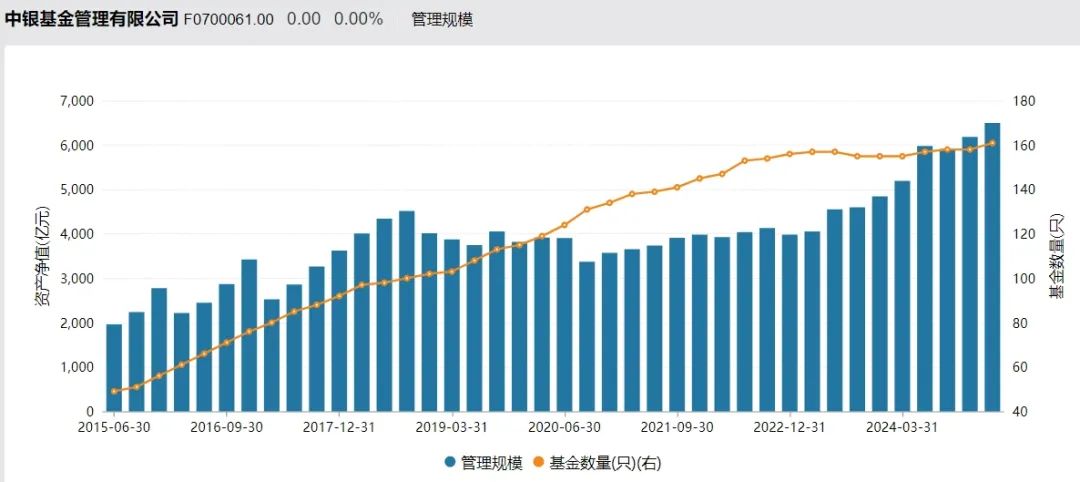
Task: Pick the blue bar above 2022-12-31
Action: pyautogui.click(x=790, y=322)
